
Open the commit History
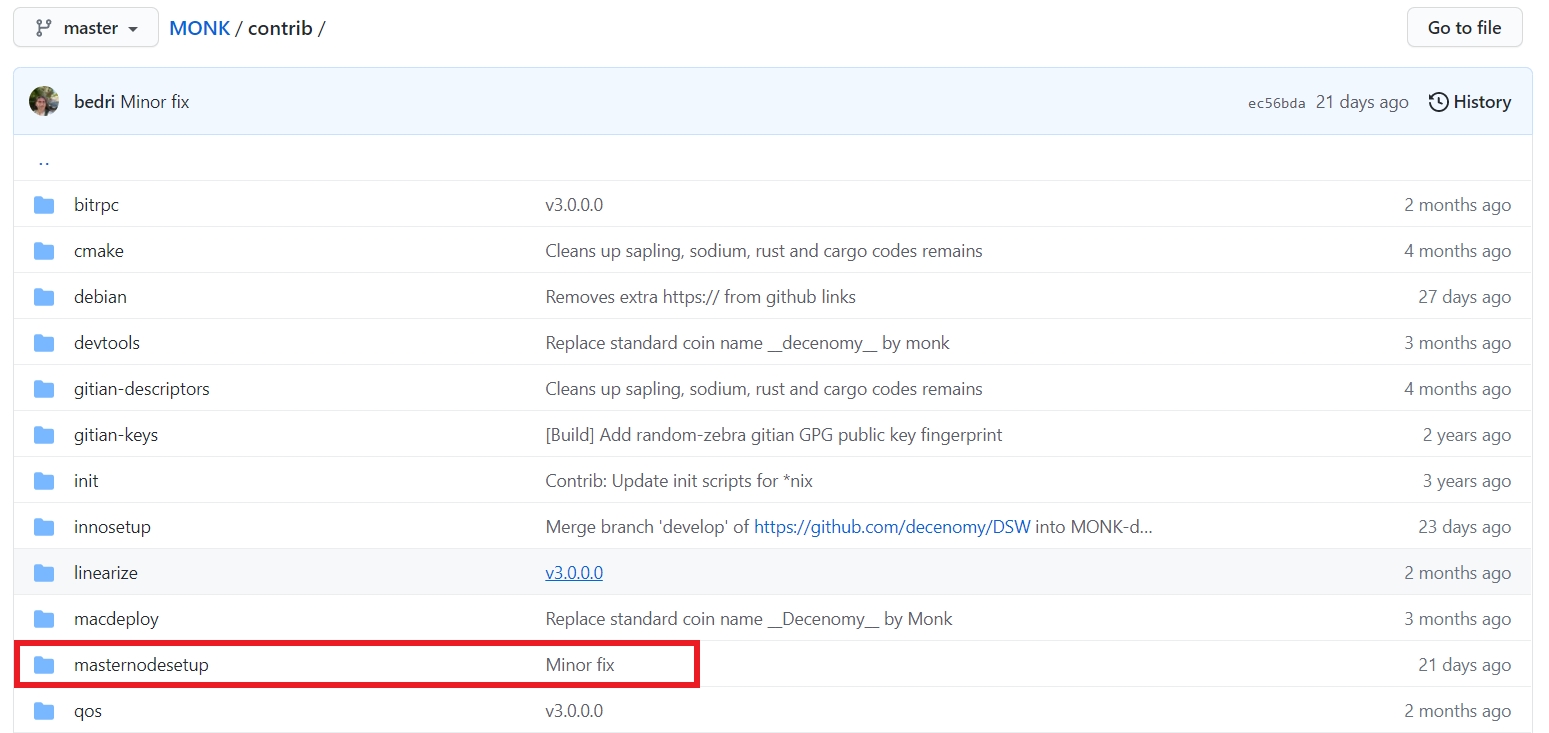click(1470, 102)
